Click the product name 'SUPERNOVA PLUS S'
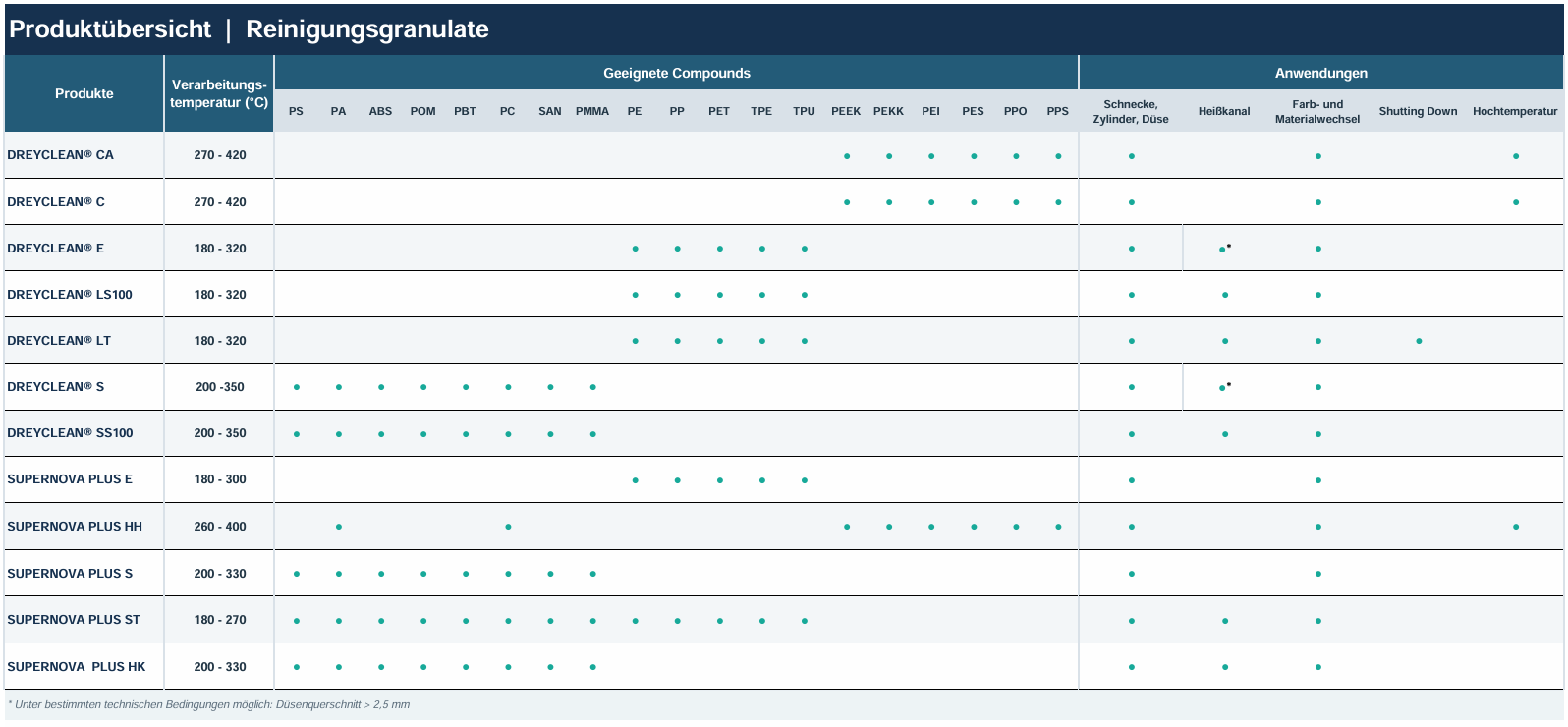Viewport: 1568px width, 727px height. click(x=70, y=574)
